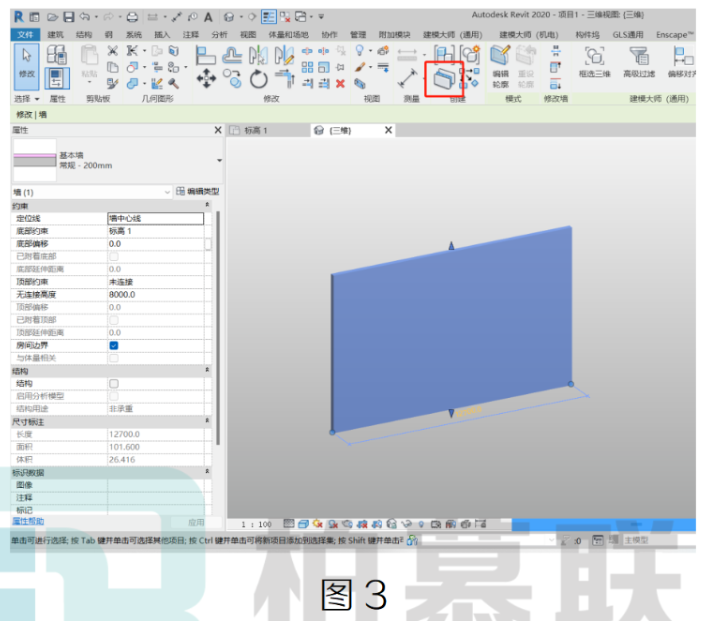
Task: Open the Customize Quick Access Toolbar arrow
Action: (x=321, y=17)
